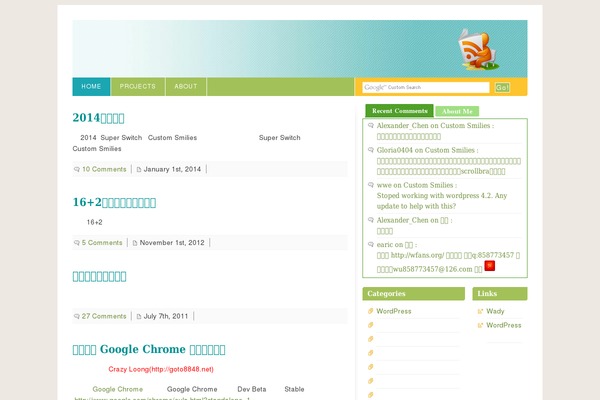The width and height of the screenshot is (600, 400).
Task: Click comment bubble icon beside 10 Comments
Action: [x=77, y=169]
